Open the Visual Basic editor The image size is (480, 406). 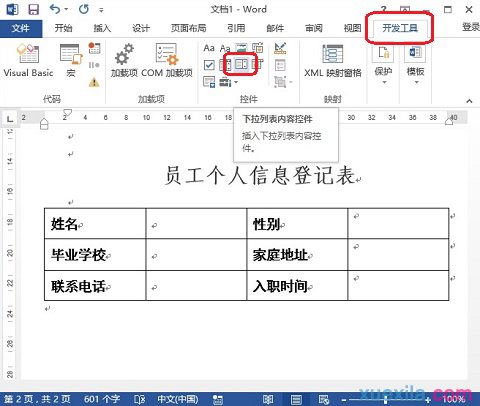click(28, 61)
